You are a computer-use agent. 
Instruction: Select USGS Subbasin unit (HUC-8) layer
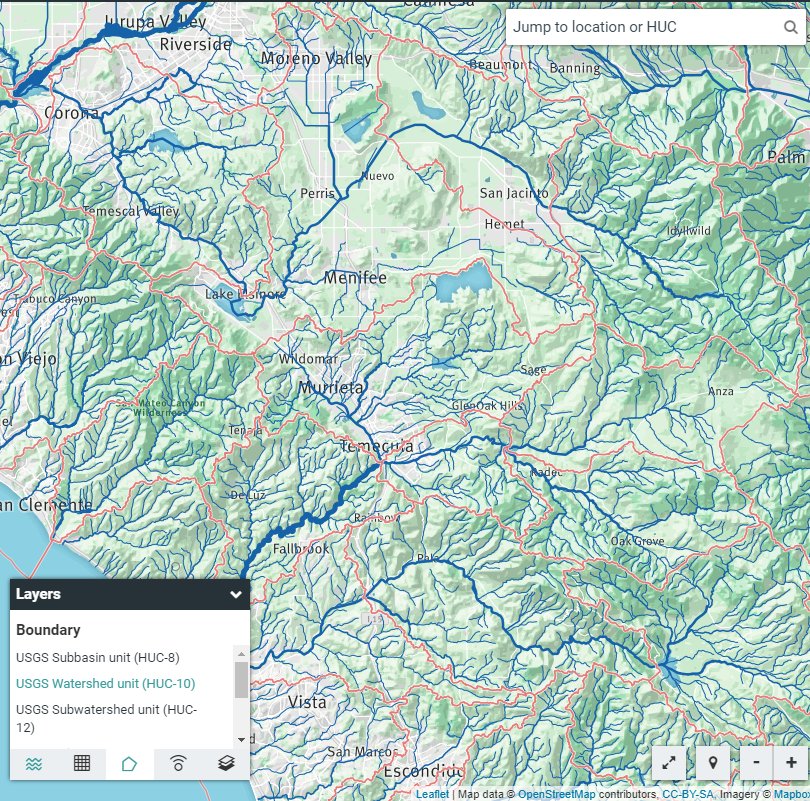98,657
